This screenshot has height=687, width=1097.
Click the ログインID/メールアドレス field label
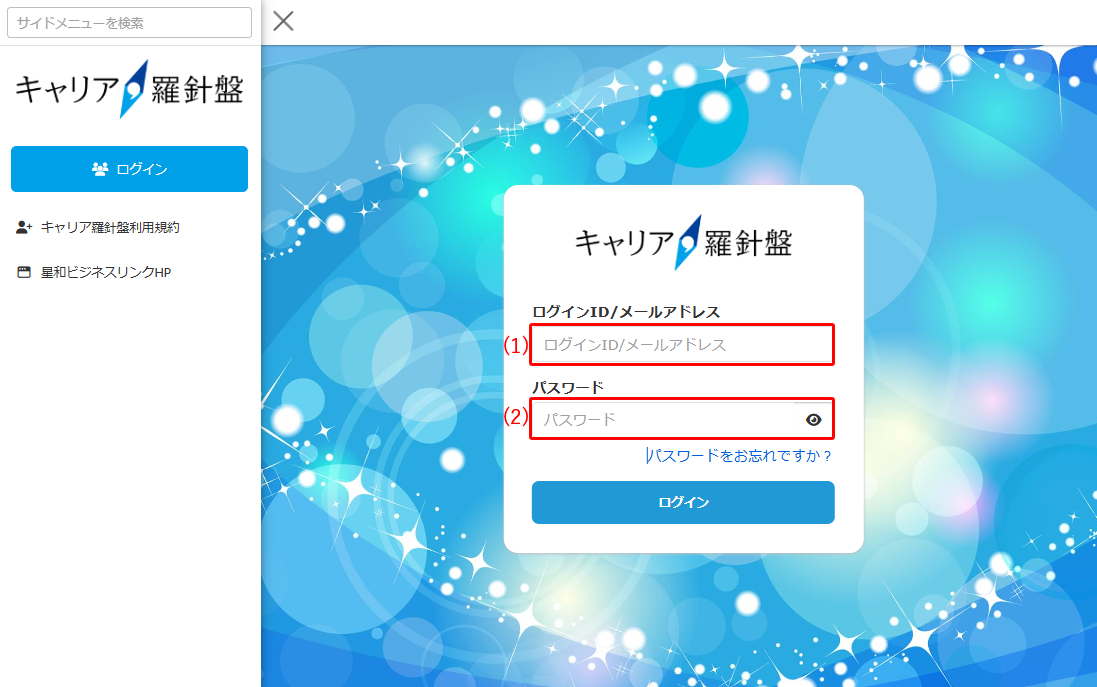[626, 311]
